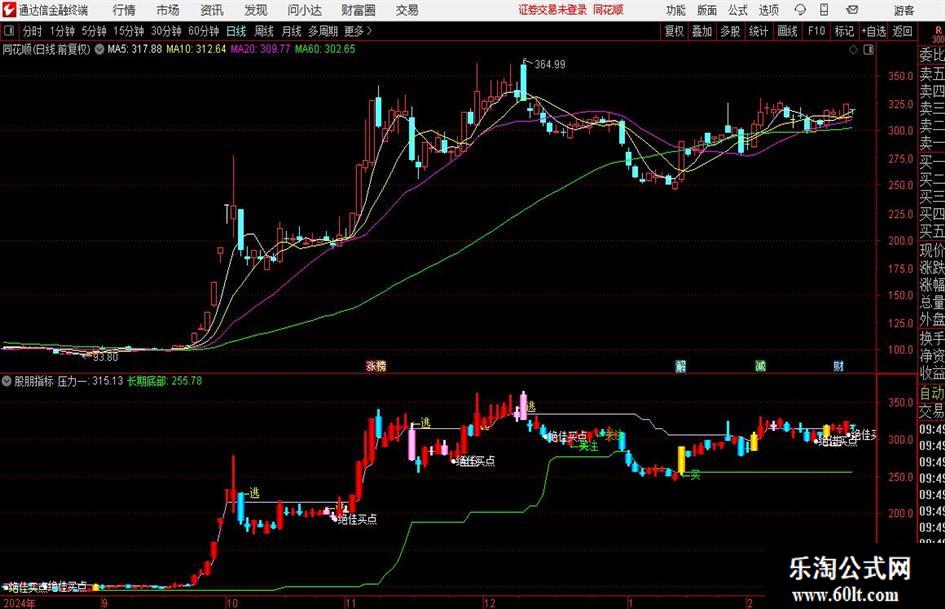Click the 标记 mark button

(x=844, y=31)
